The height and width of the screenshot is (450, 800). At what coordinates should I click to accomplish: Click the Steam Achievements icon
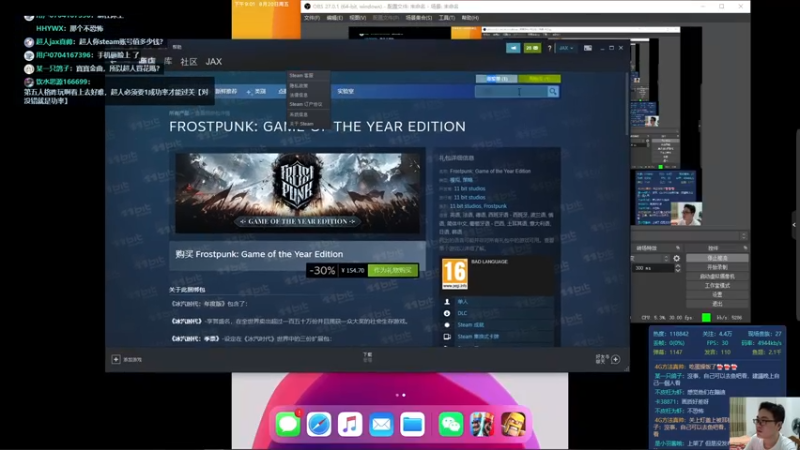click(447, 325)
